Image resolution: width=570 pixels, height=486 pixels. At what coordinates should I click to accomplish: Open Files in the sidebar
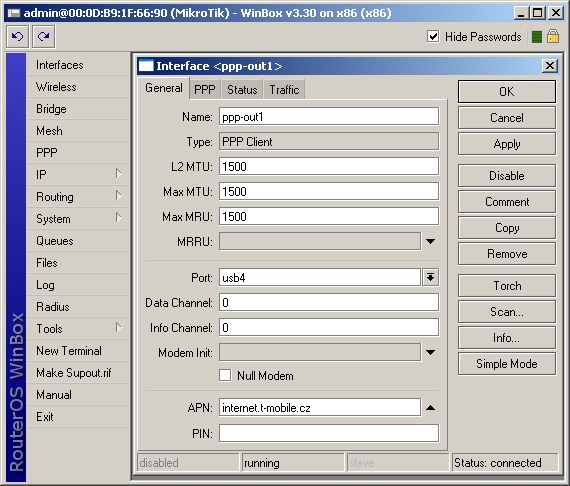point(78,262)
